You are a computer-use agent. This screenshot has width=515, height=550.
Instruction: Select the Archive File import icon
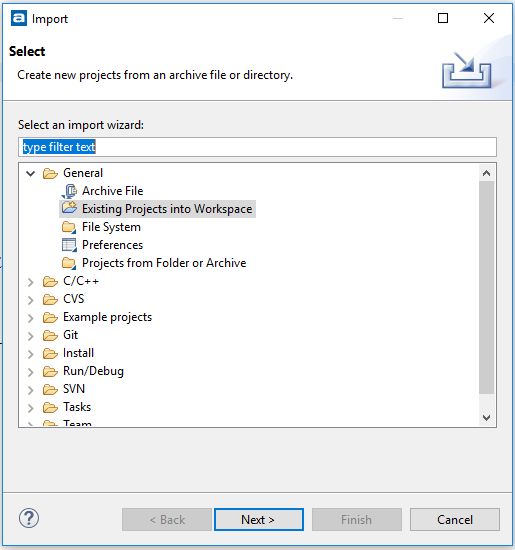tap(69, 191)
